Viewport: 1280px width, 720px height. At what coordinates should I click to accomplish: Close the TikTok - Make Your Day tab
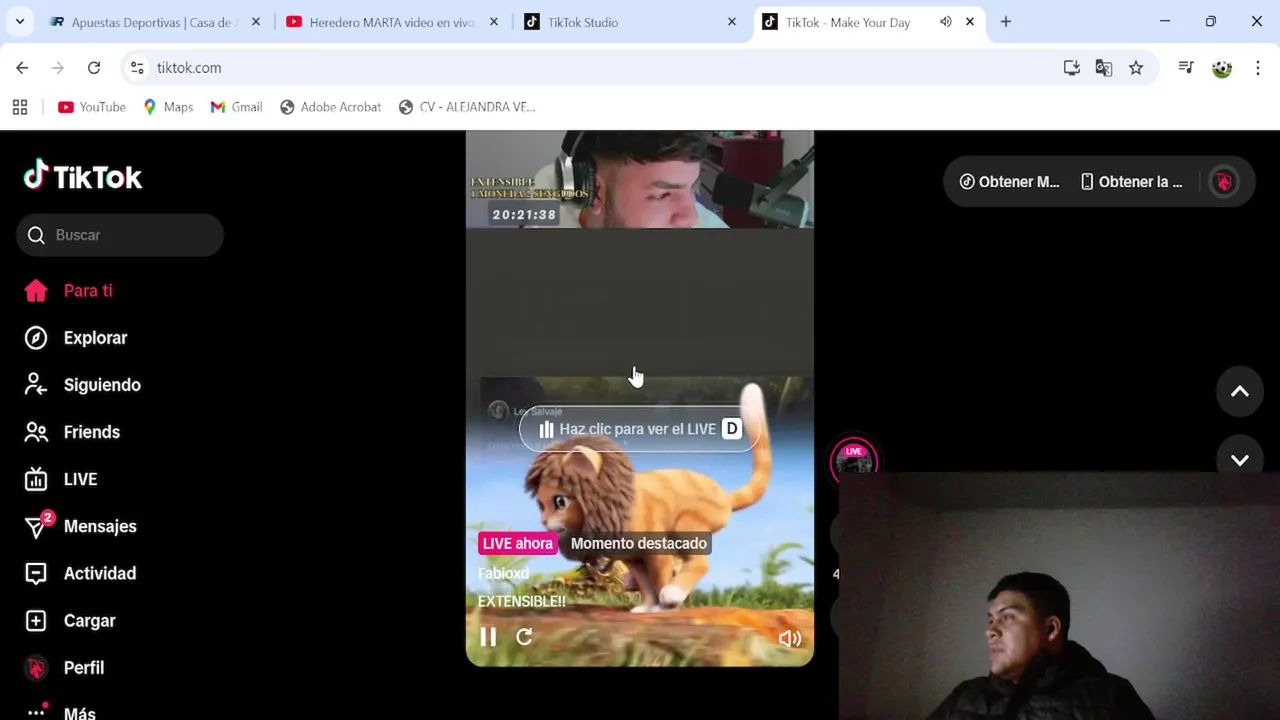tap(970, 22)
